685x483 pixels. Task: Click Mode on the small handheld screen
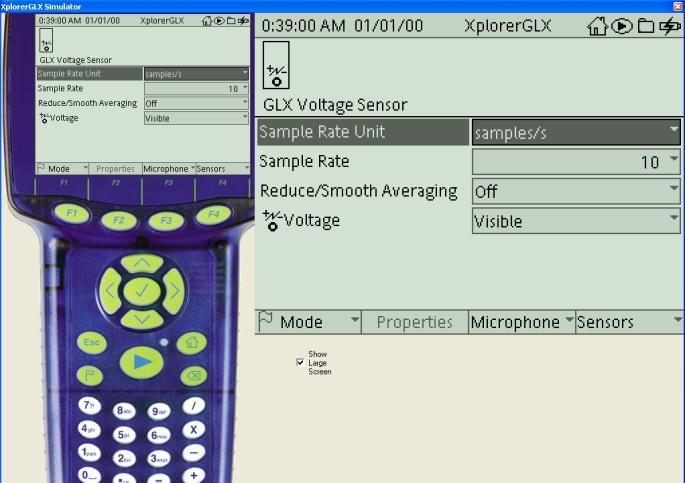tap(62, 169)
